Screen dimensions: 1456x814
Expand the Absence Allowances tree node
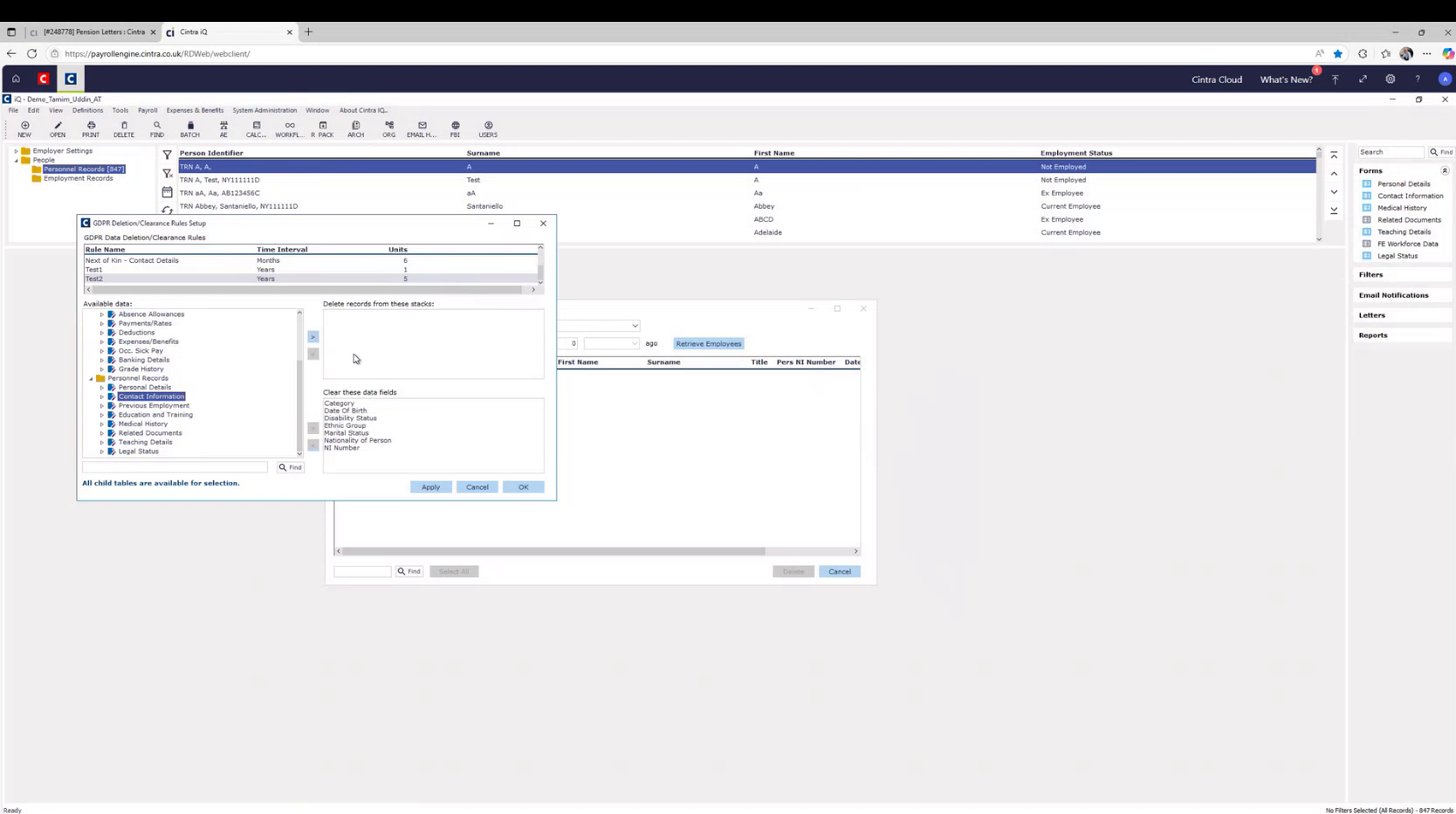[x=101, y=314]
